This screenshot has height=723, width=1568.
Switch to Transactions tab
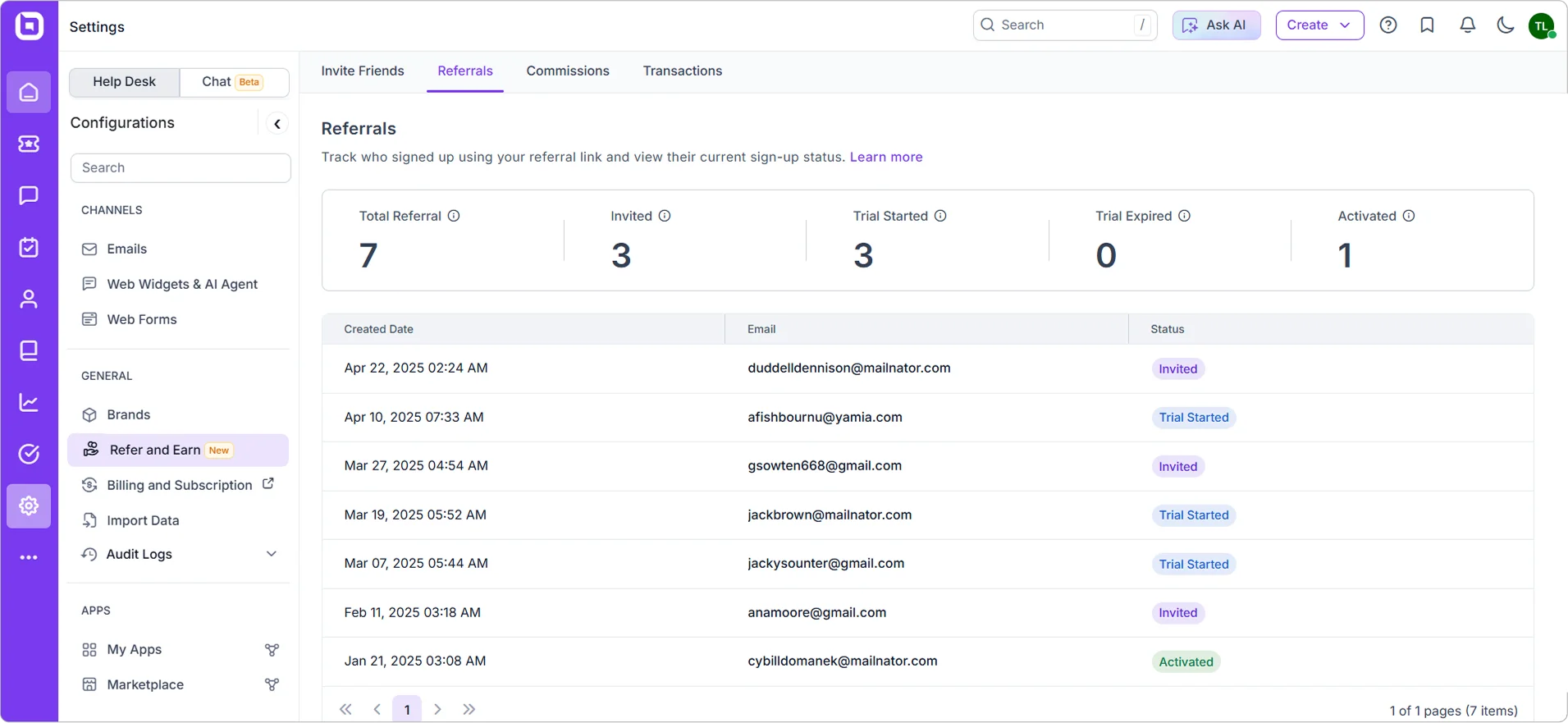tap(683, 71)
